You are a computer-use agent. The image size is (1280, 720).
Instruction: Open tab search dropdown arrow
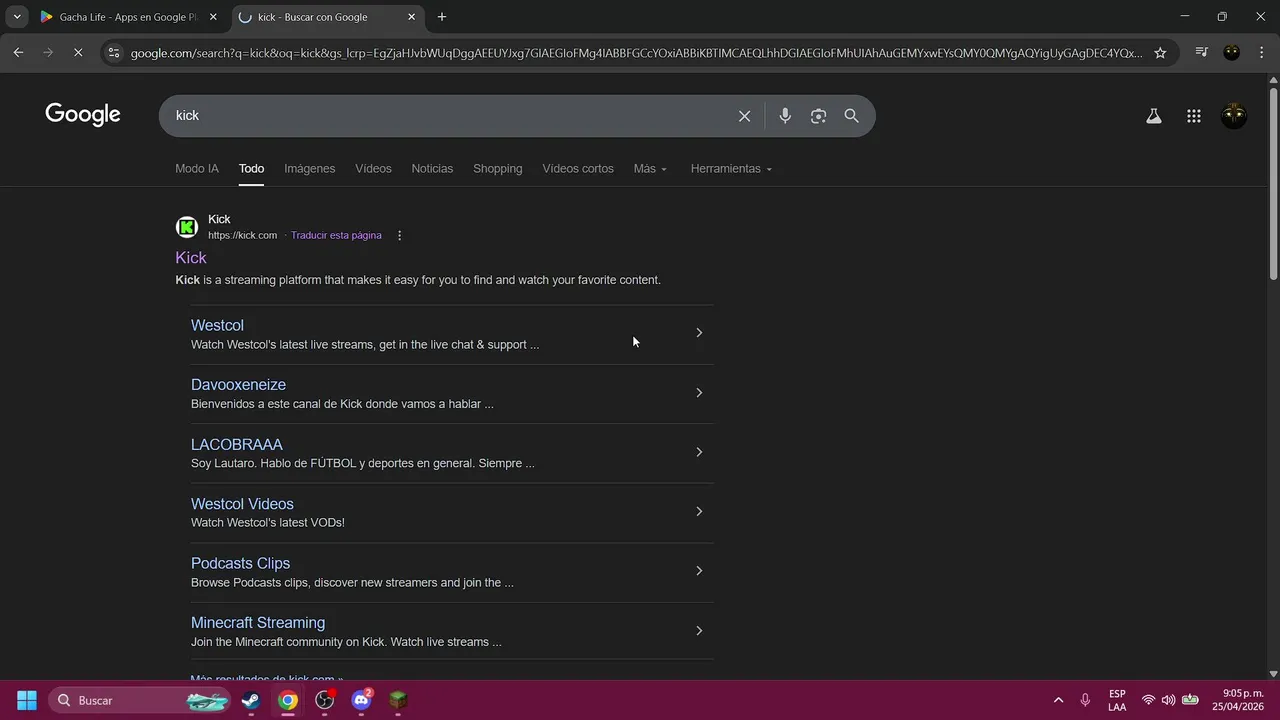[17, 17]
